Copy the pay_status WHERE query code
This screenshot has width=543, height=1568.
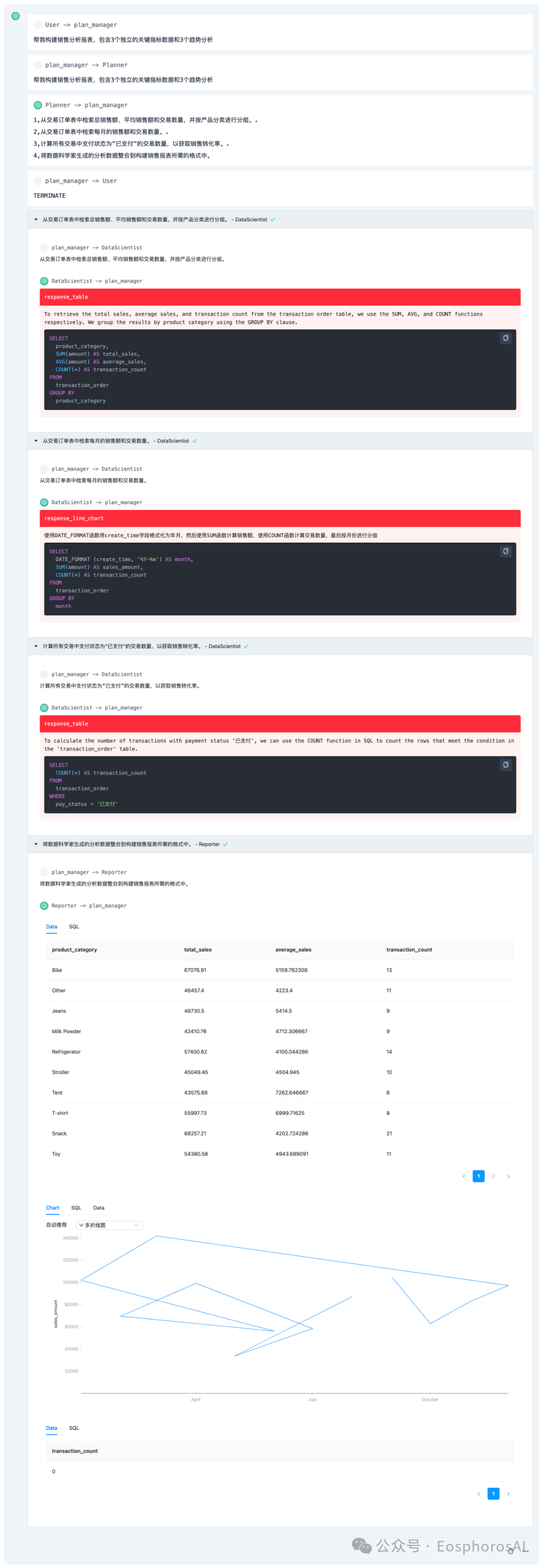point(505,765)
